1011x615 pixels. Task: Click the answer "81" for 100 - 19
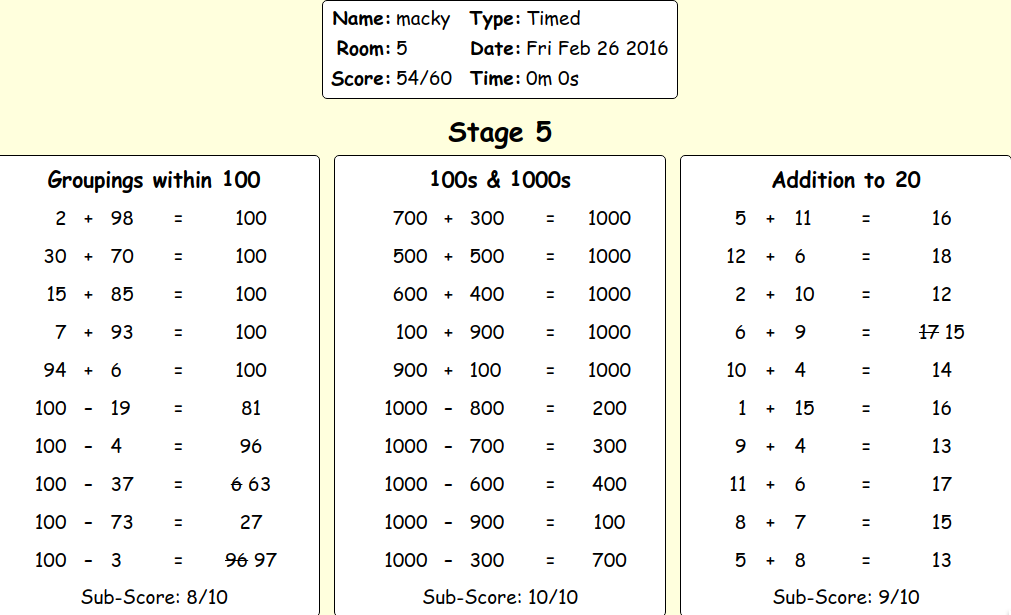(251, 408)
